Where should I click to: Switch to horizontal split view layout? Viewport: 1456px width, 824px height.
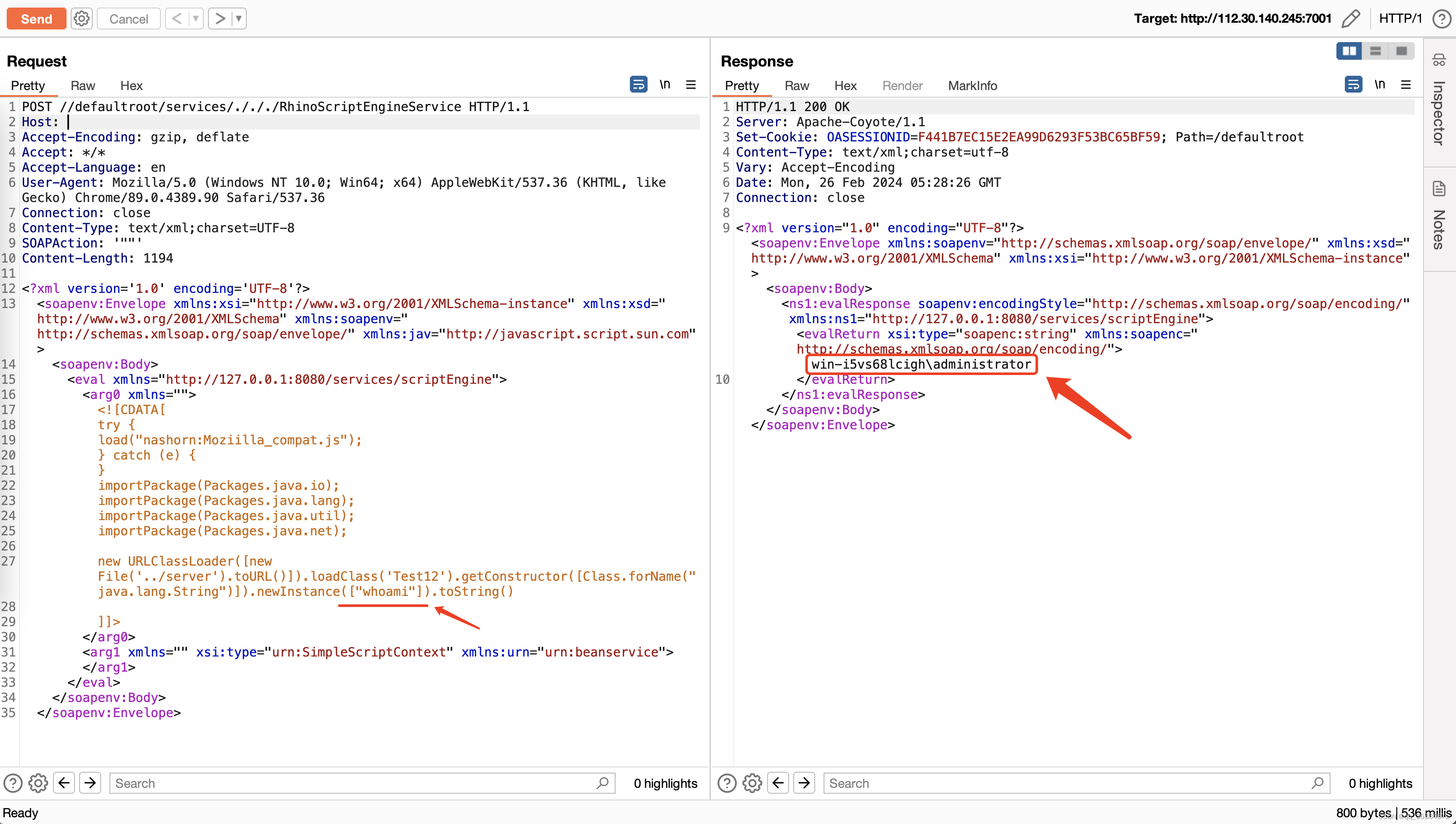1375,51
